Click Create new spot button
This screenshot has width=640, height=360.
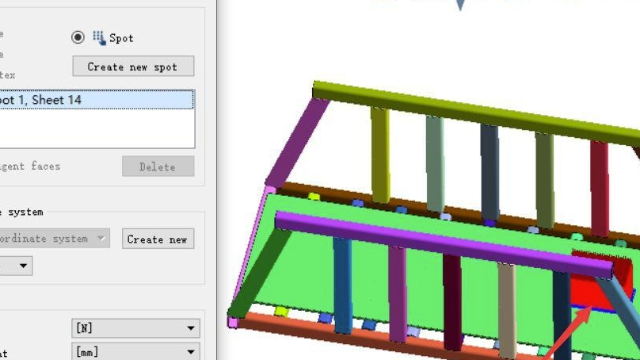pyautogui.click(x=133, y=67)
